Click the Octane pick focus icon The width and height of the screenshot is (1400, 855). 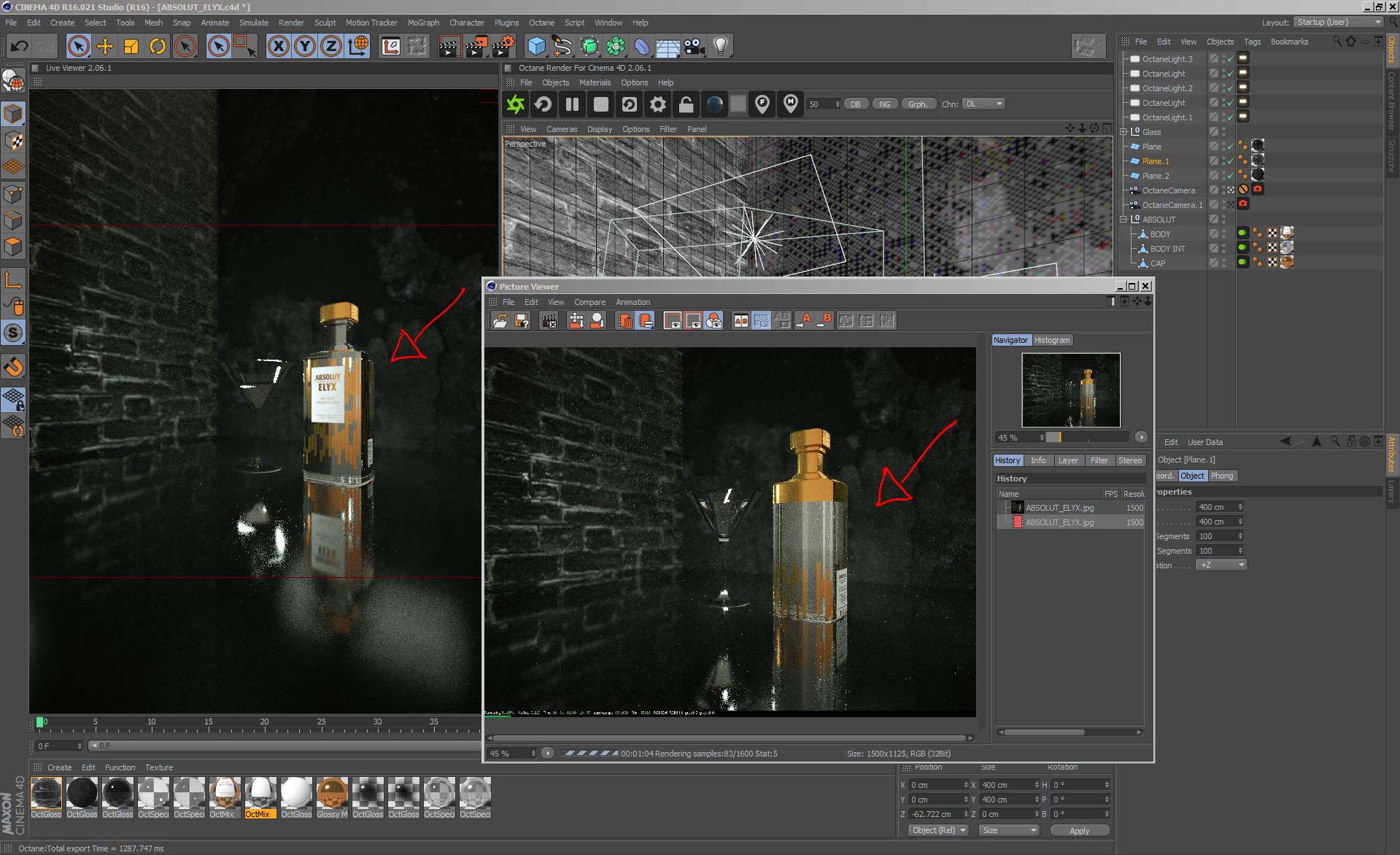click(762, 104)
